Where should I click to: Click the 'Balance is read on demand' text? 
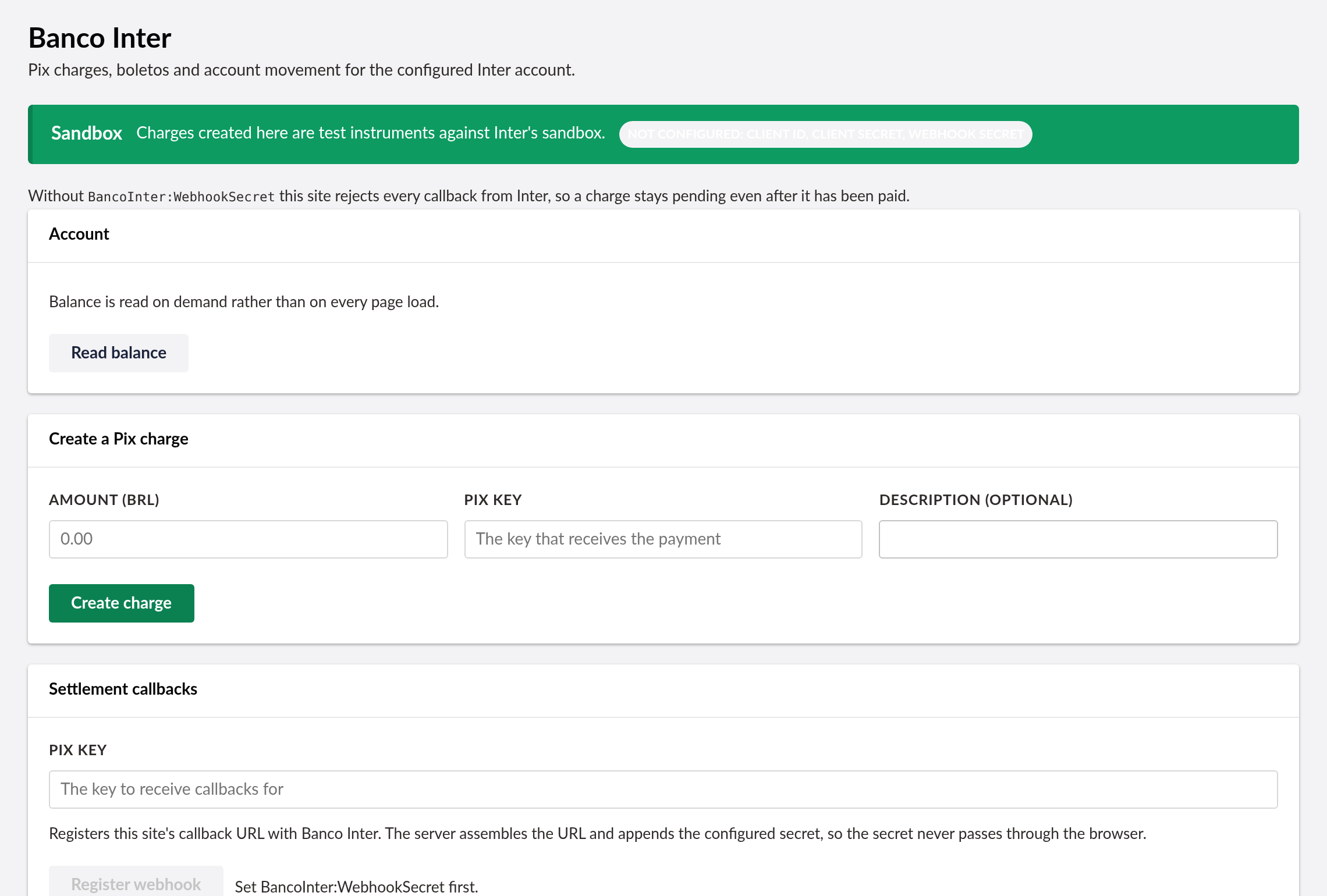[x=244, y=302]
